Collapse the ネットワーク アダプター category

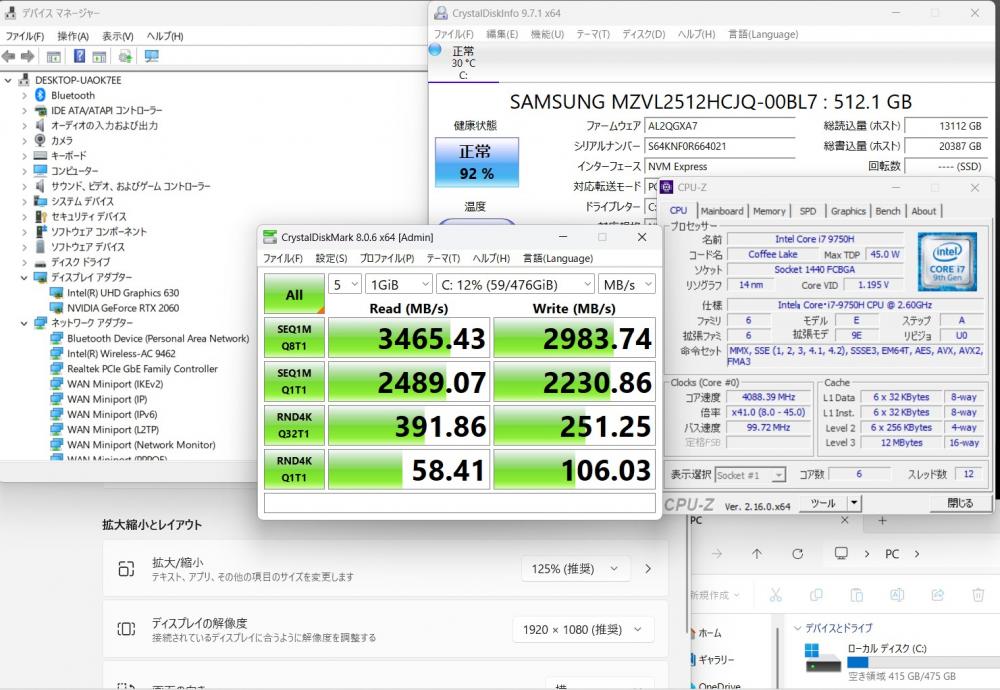(24, 323)
